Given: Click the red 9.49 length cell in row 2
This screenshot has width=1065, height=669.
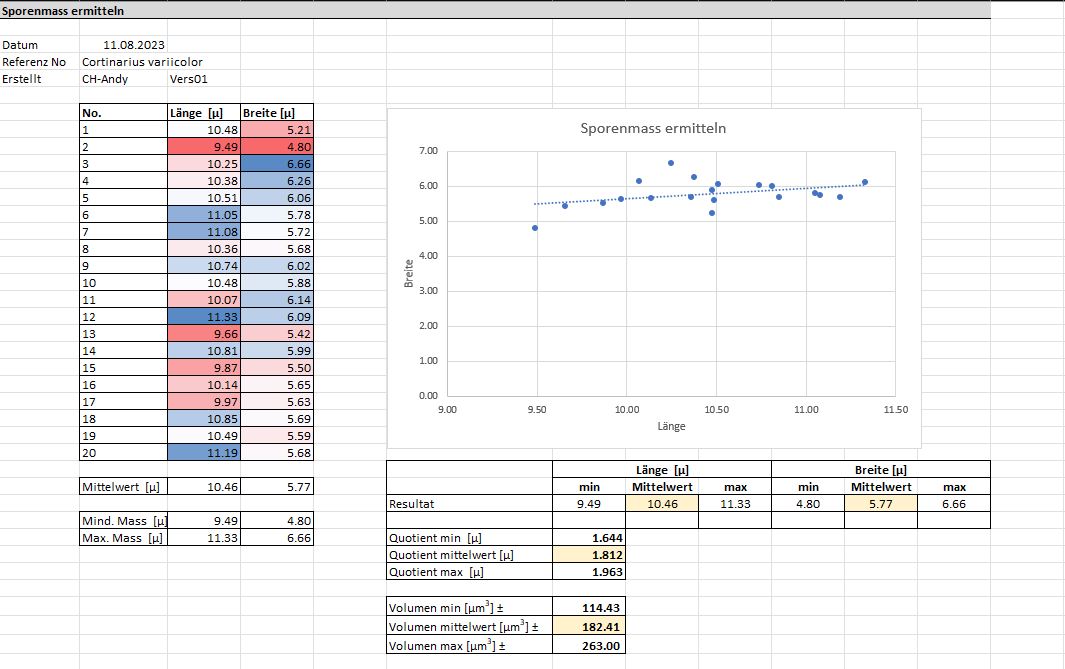Looking at the screenshot, I should [x=203, y=146].
